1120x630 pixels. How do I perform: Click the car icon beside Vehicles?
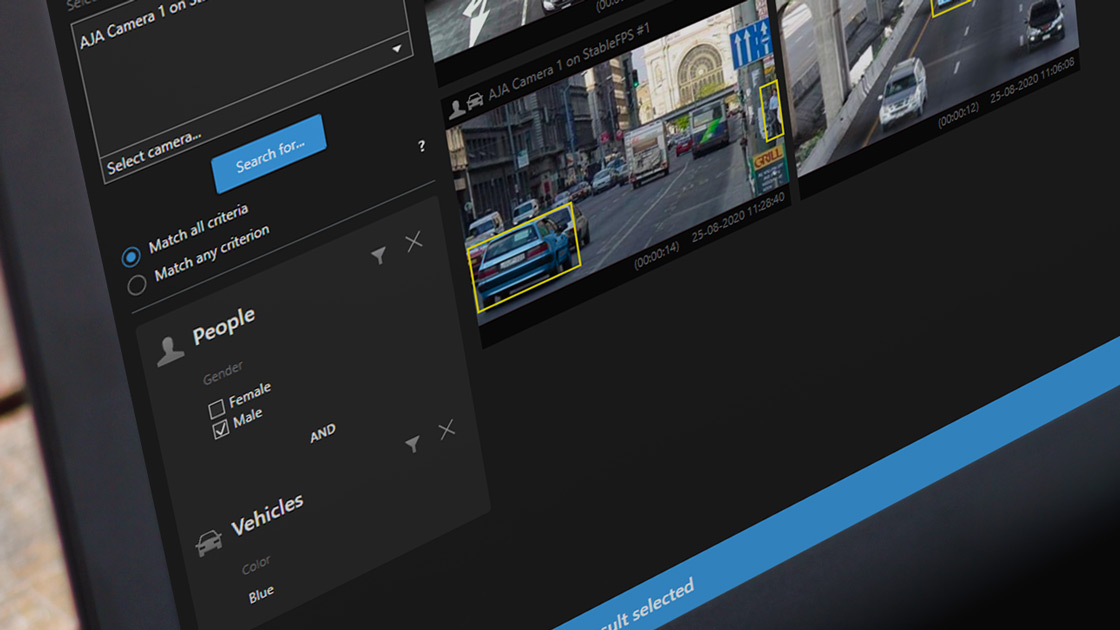(209, 542)
